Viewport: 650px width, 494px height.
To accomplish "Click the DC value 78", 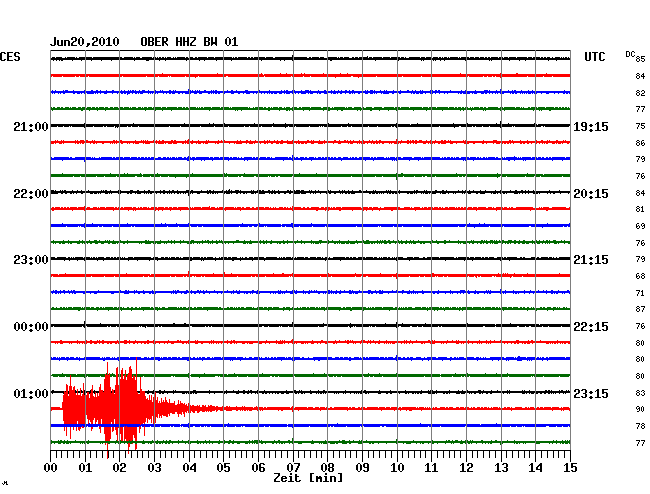I will pyautogui.click(x=640, y=426).
